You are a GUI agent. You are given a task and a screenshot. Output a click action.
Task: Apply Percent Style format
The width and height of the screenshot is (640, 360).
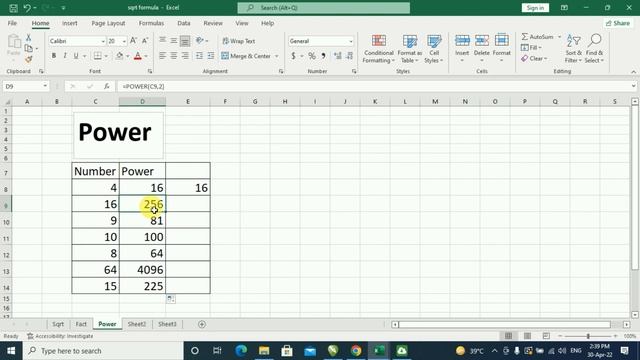[312, 56]
